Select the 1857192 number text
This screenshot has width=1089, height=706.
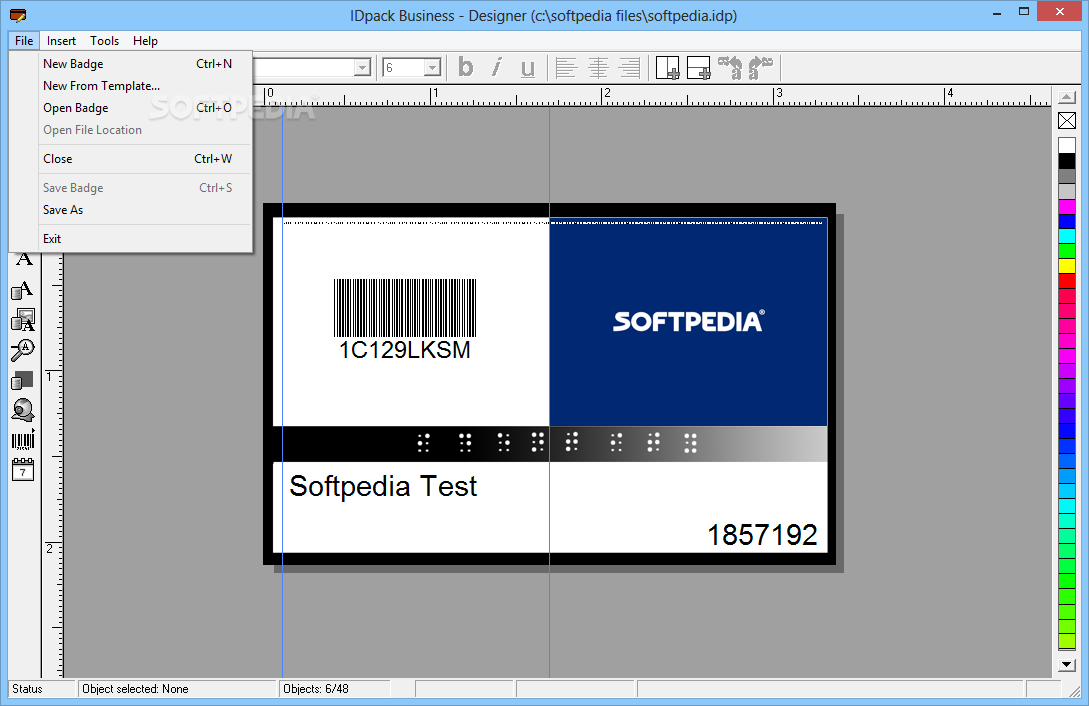762,535
